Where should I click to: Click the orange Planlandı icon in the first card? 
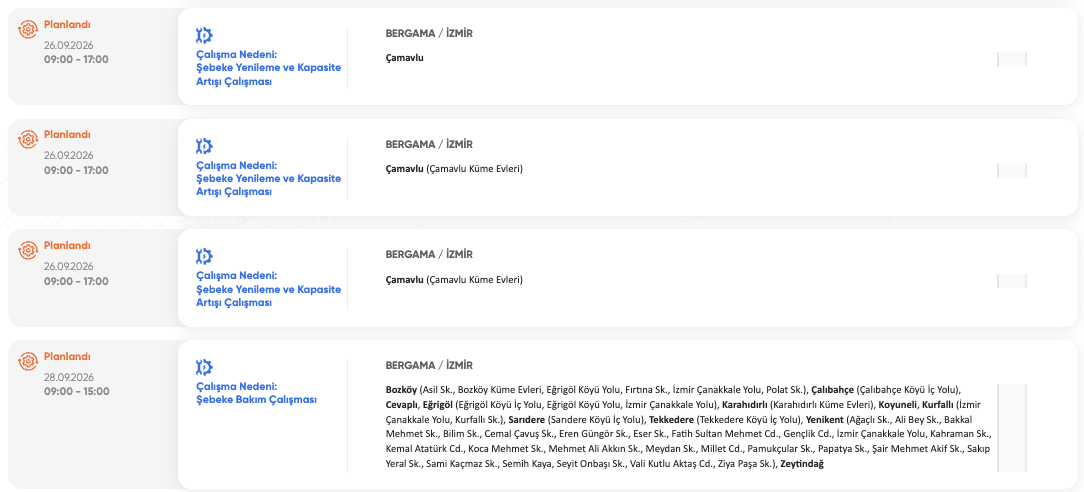click(28, 28)
